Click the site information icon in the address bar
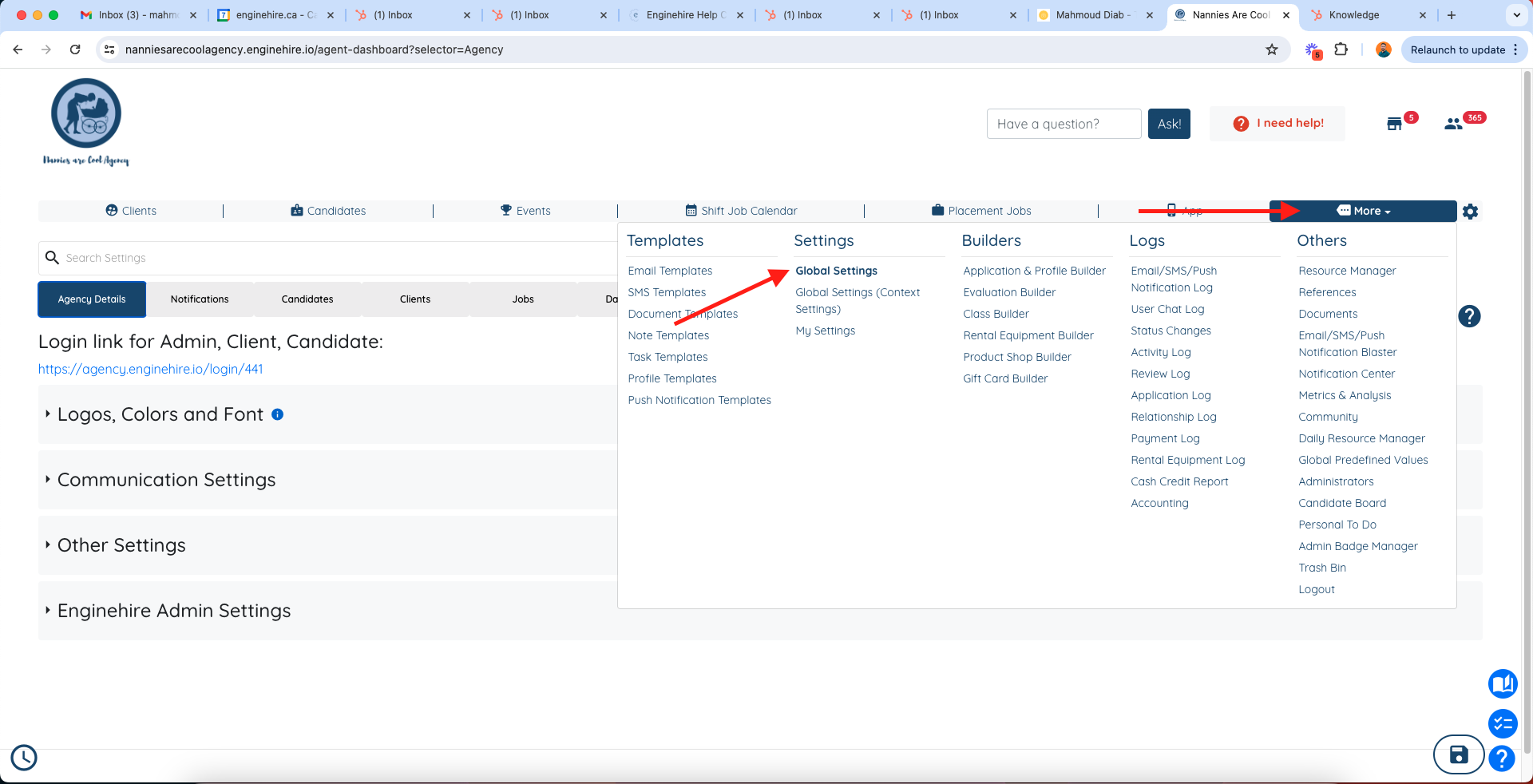This screenshot has height=784, width=1533. (110, 49)
